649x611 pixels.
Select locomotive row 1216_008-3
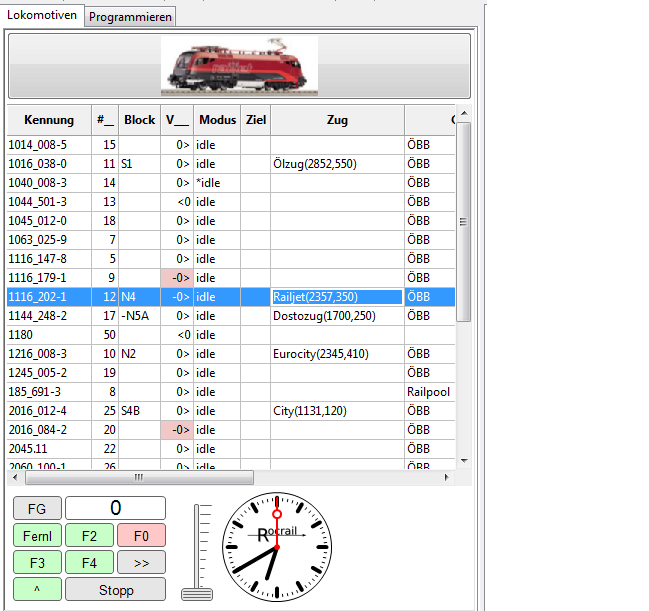click(49, 354)
